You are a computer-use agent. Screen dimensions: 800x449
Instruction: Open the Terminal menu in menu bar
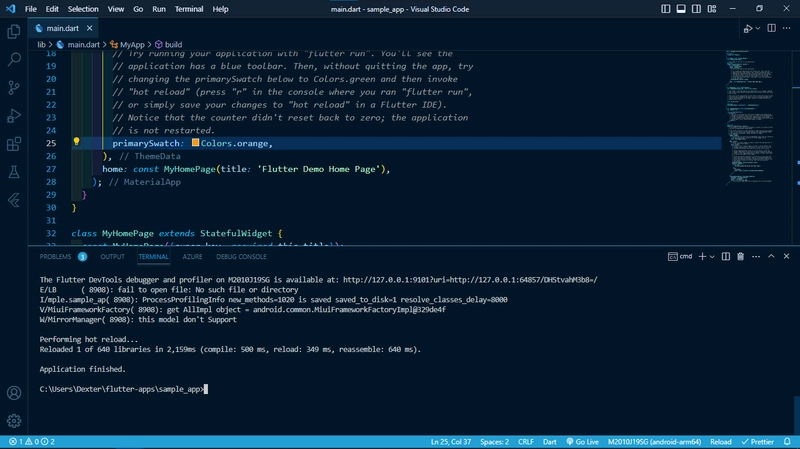[190, 9]
